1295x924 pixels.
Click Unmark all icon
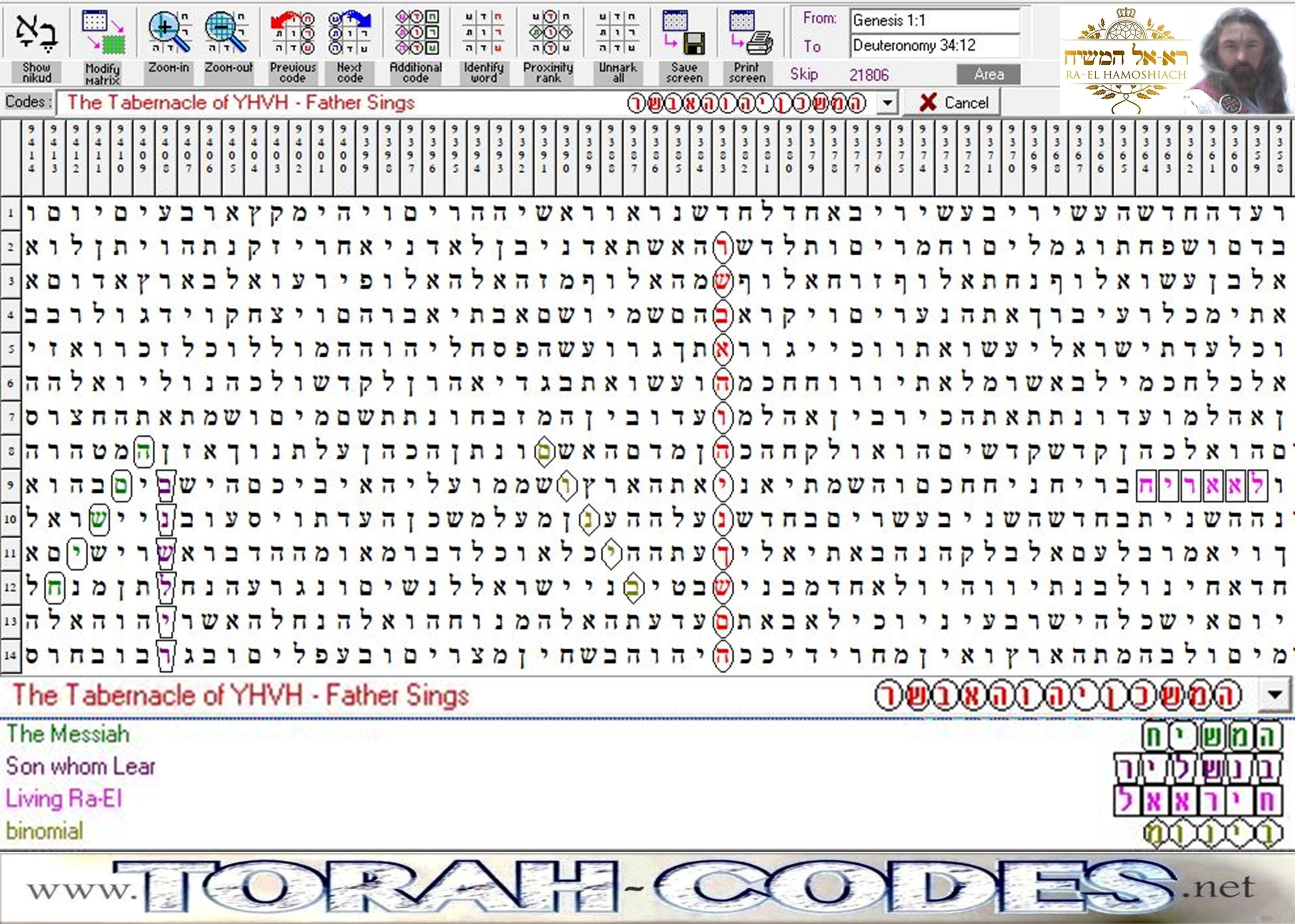[x=618, y=33]
